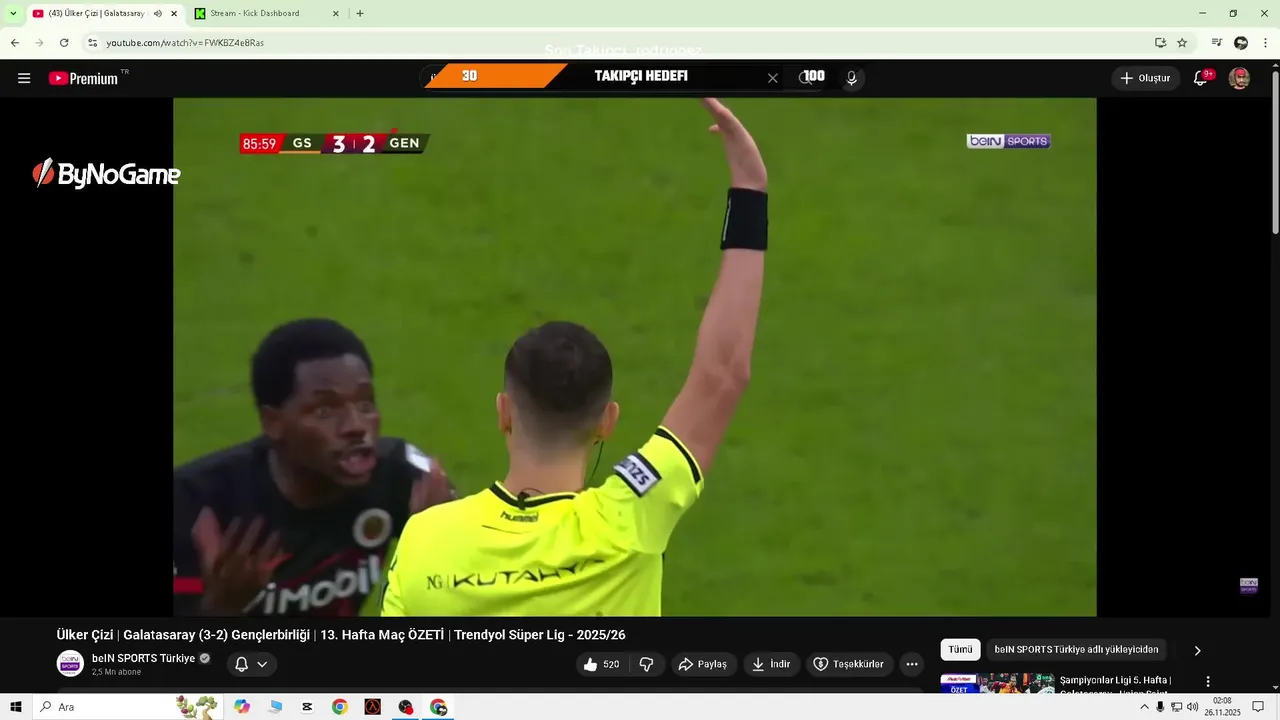Open the browser media control icon

1217,43
